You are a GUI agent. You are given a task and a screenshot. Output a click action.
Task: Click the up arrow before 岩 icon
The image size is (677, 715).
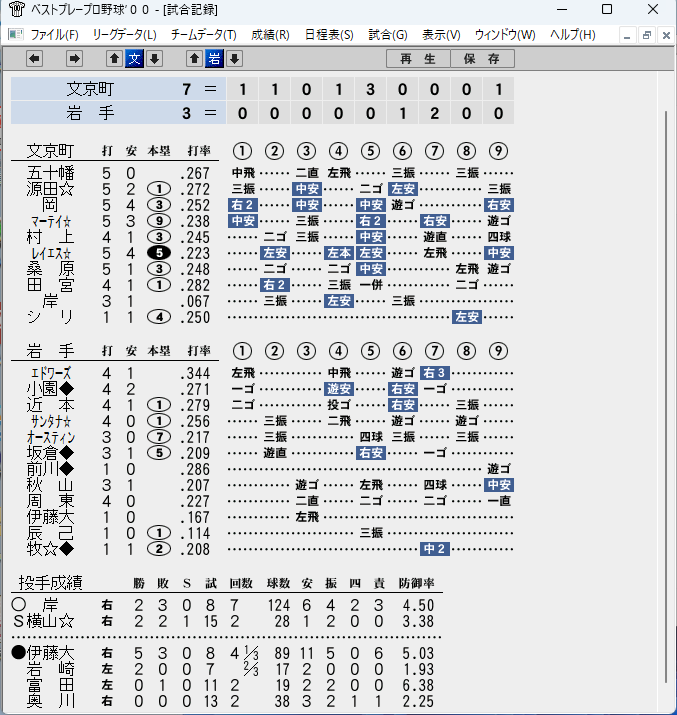(194, 58)
